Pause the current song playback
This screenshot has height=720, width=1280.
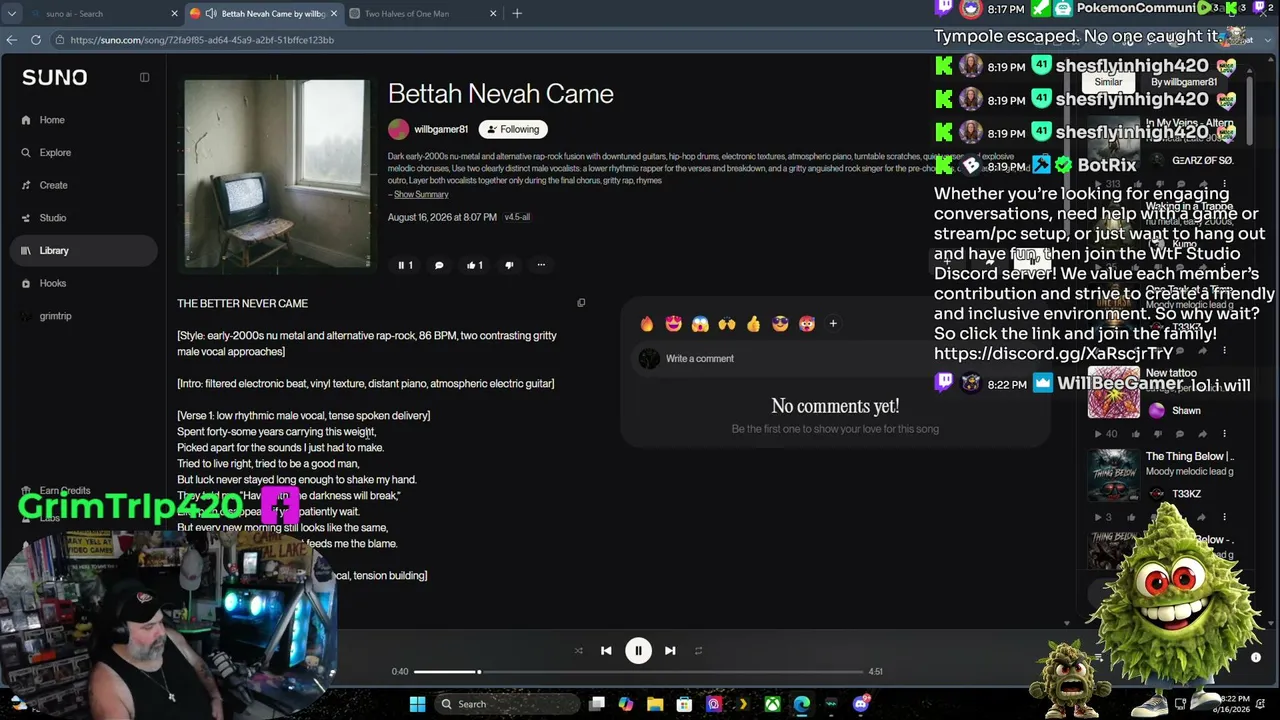click(x=638, y=651)
